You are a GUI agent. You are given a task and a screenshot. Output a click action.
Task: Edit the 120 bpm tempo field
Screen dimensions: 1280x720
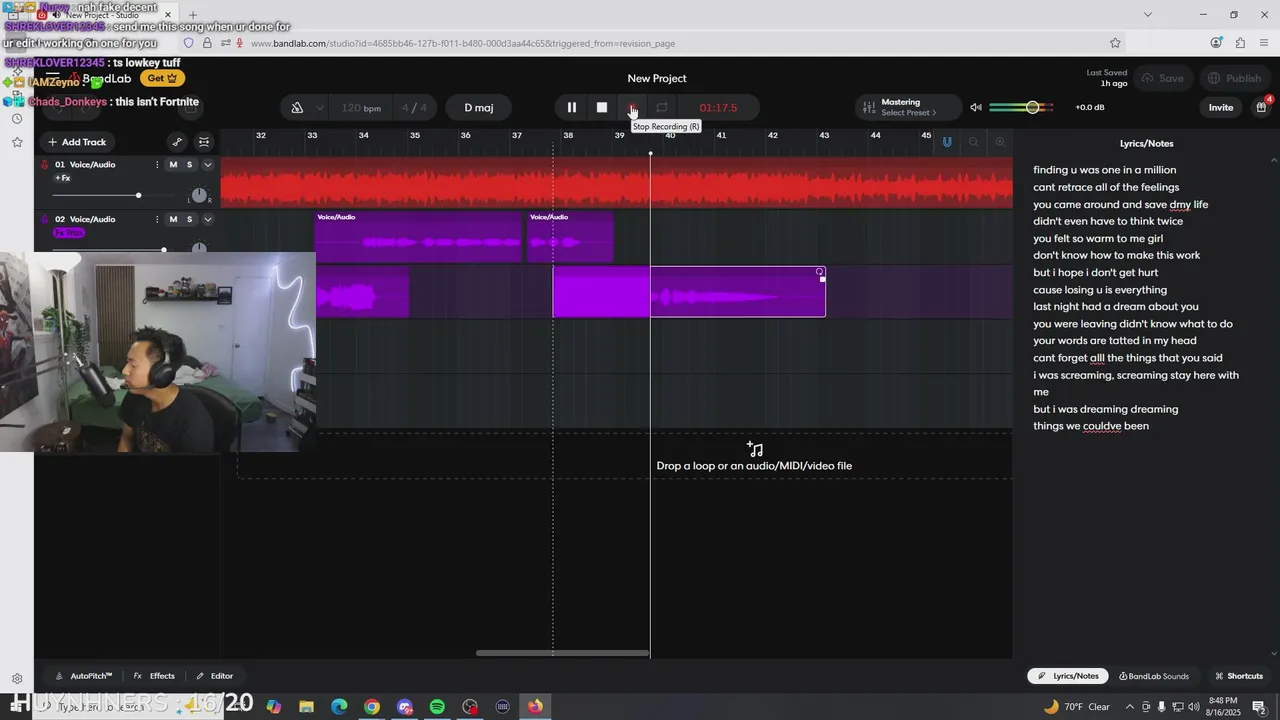(x=361, y=108)
